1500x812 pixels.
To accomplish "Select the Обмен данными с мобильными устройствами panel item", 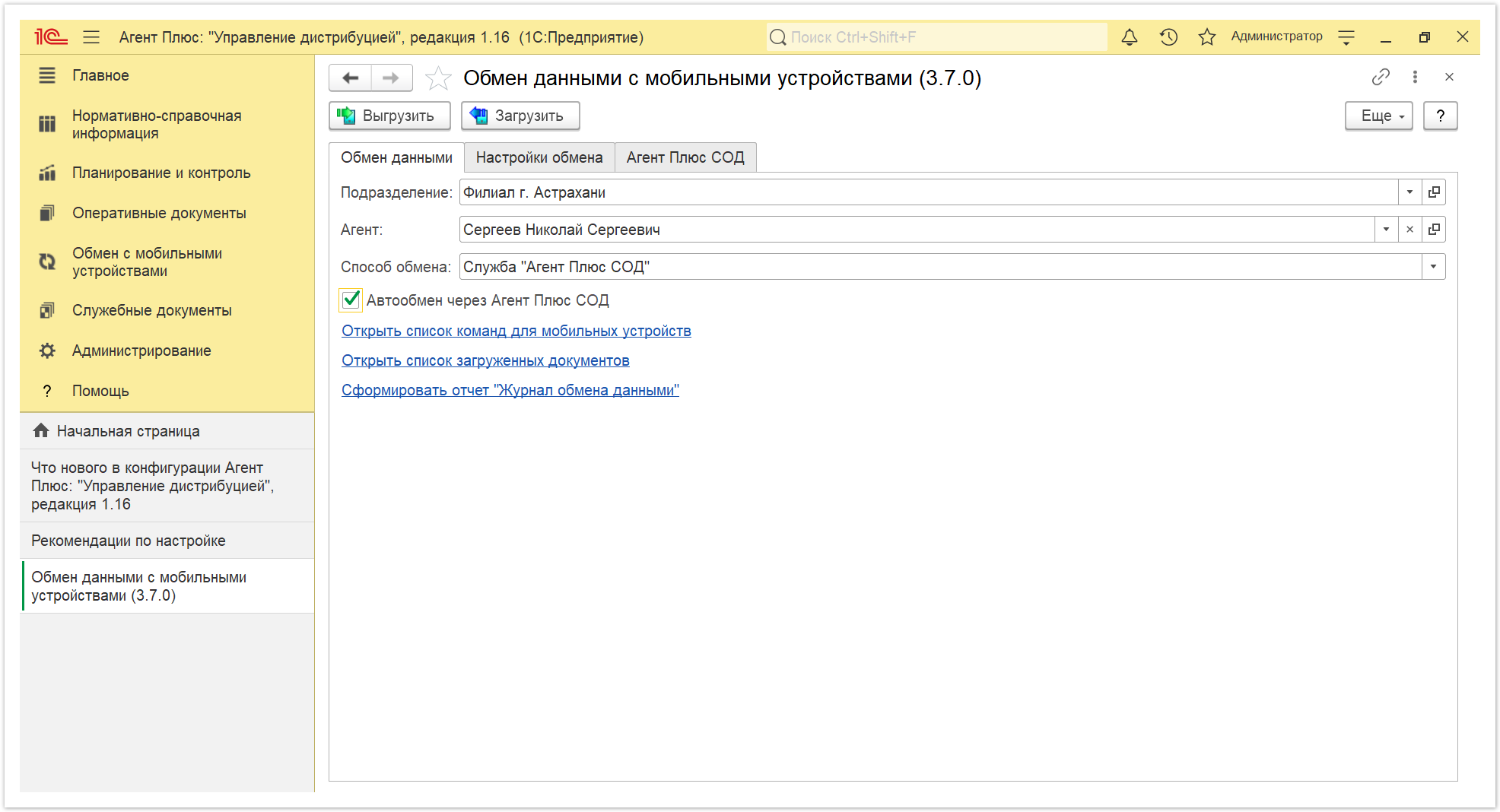I will (x=167, y=586).
